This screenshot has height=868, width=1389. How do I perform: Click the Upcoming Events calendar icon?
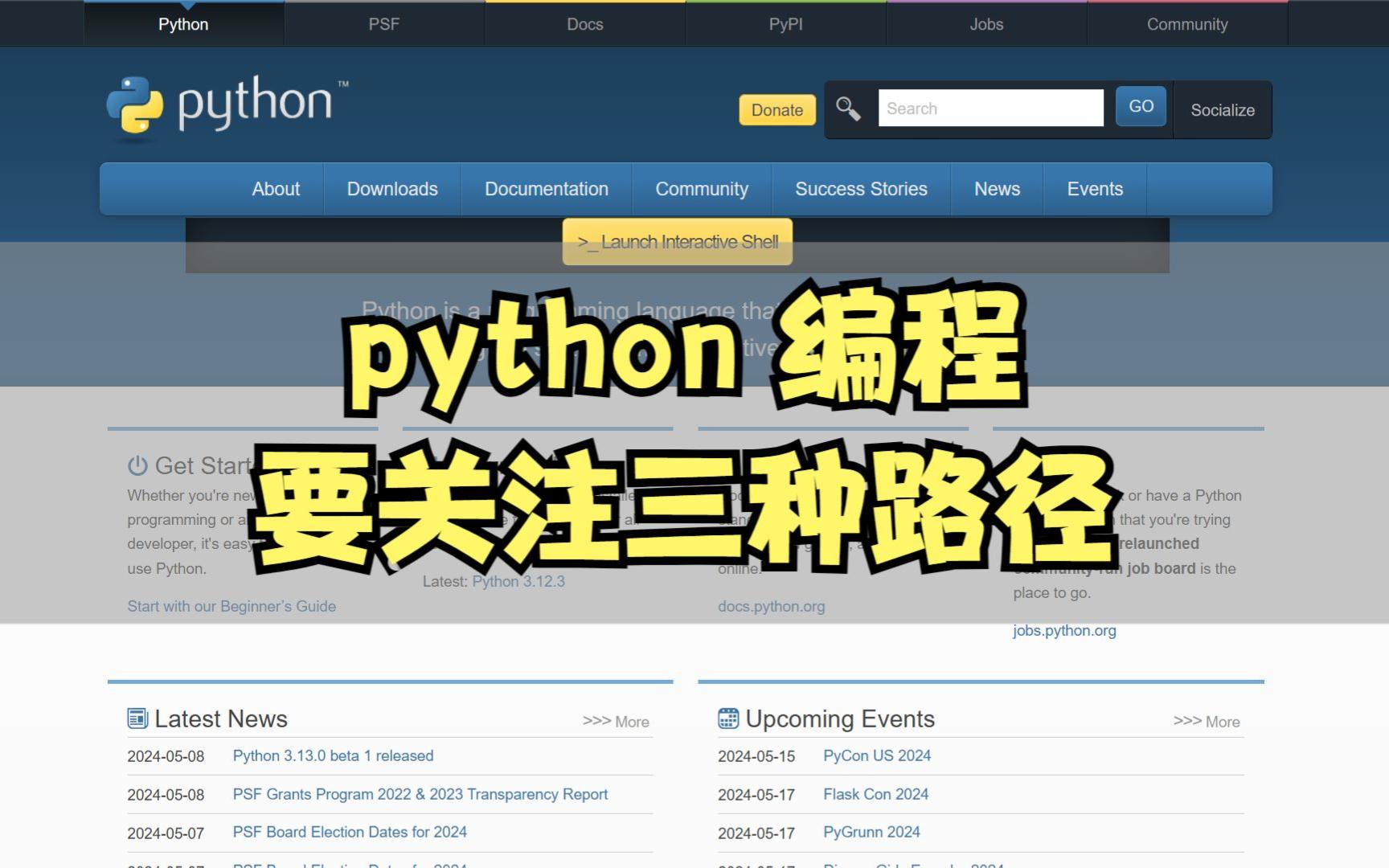(x=728, y=719)
